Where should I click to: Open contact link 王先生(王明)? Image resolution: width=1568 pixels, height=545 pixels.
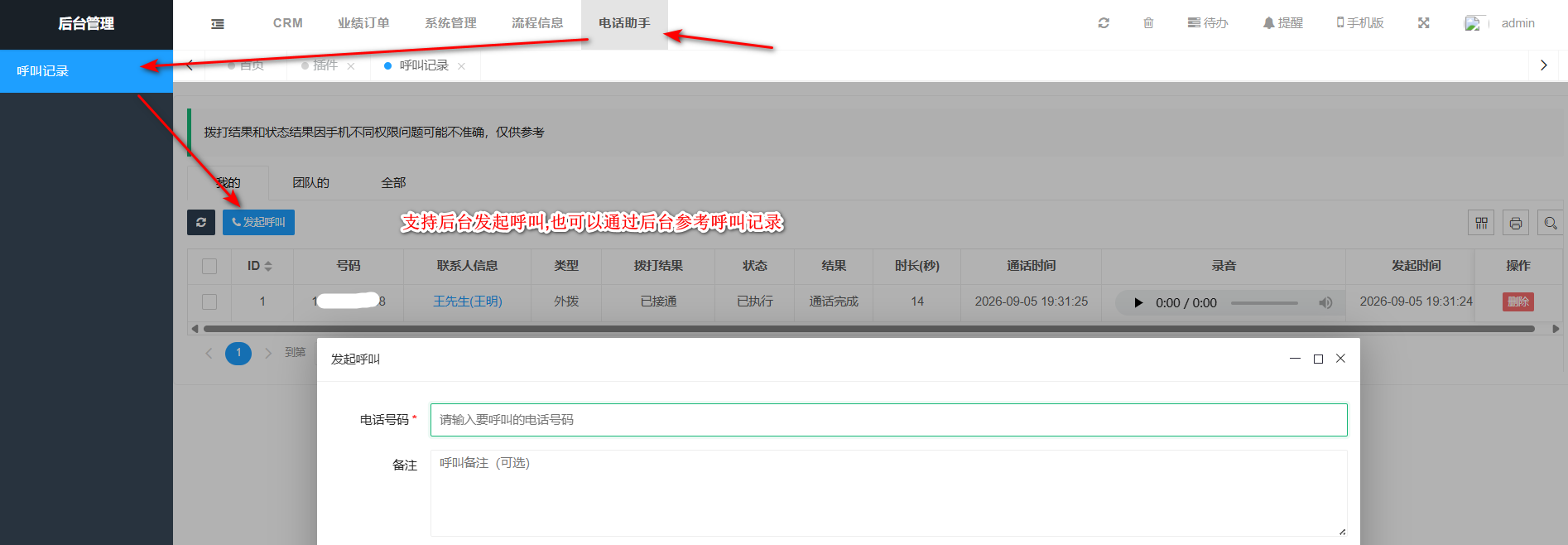pyautogui.click(x=468, y=301)
